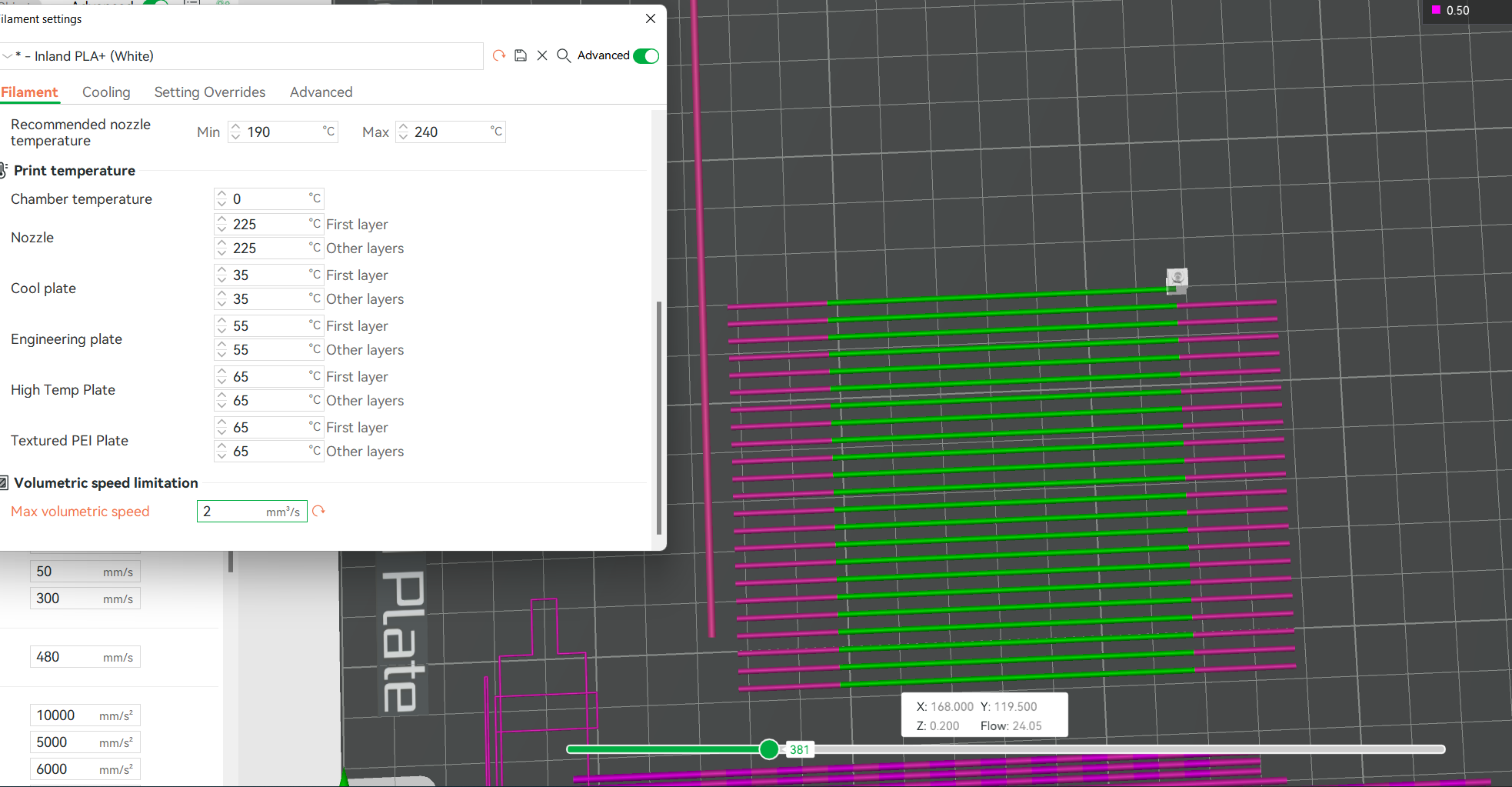Increase the first layer Nozzle temperature stepper
The height and width of the screenshot is (787, 1512).
[221, 219]
